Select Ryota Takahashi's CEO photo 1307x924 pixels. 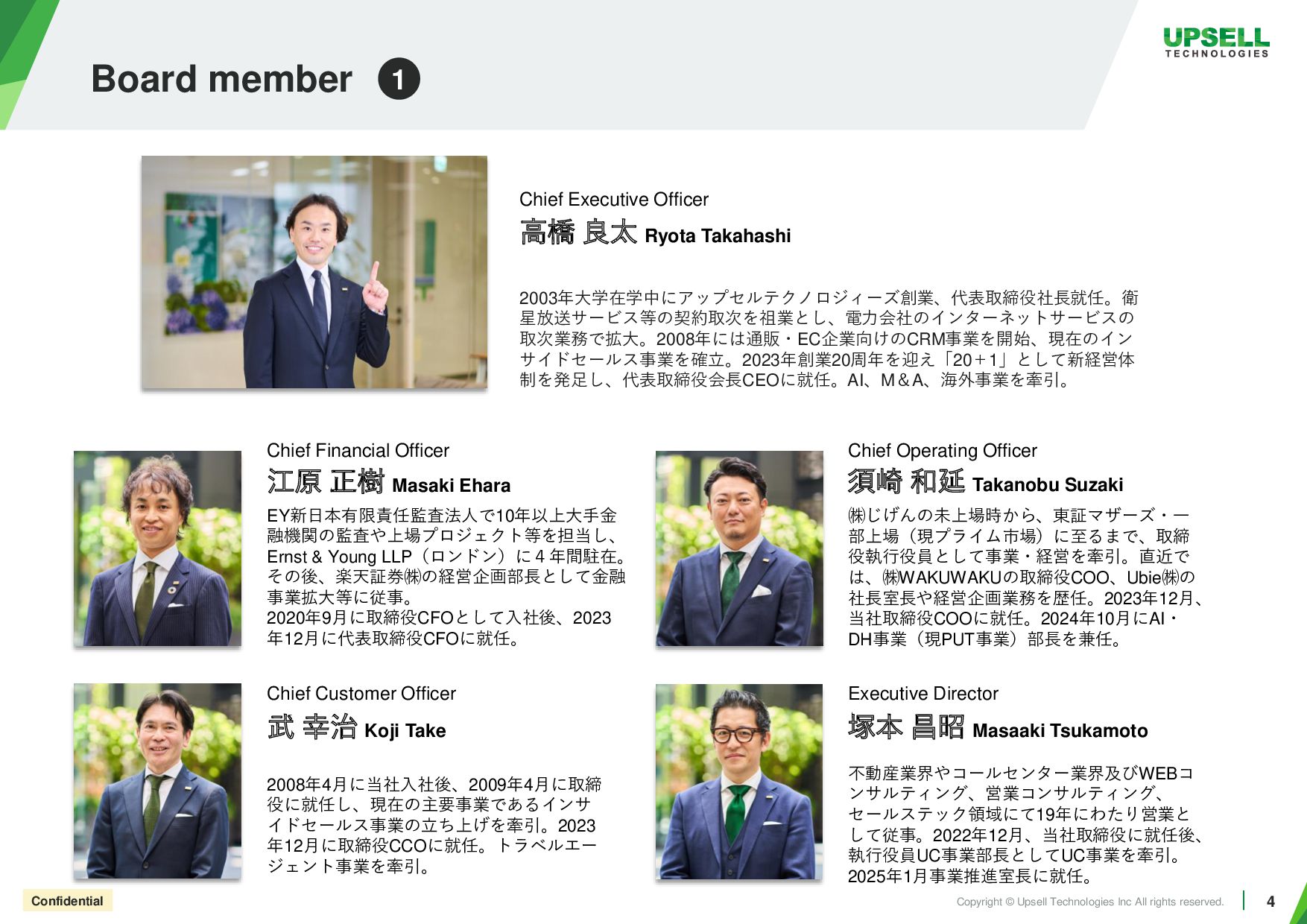[x=314, y=272]
